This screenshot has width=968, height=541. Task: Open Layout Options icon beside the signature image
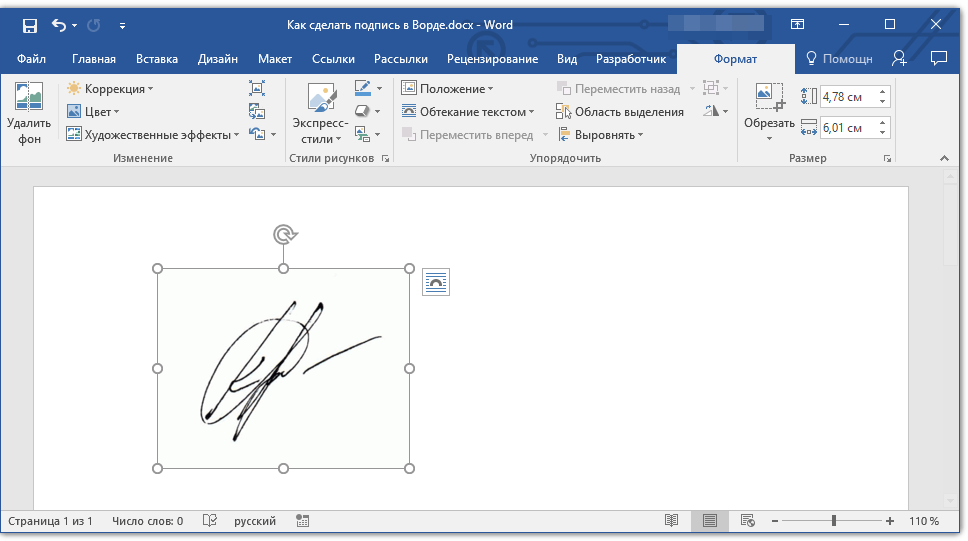436,283
